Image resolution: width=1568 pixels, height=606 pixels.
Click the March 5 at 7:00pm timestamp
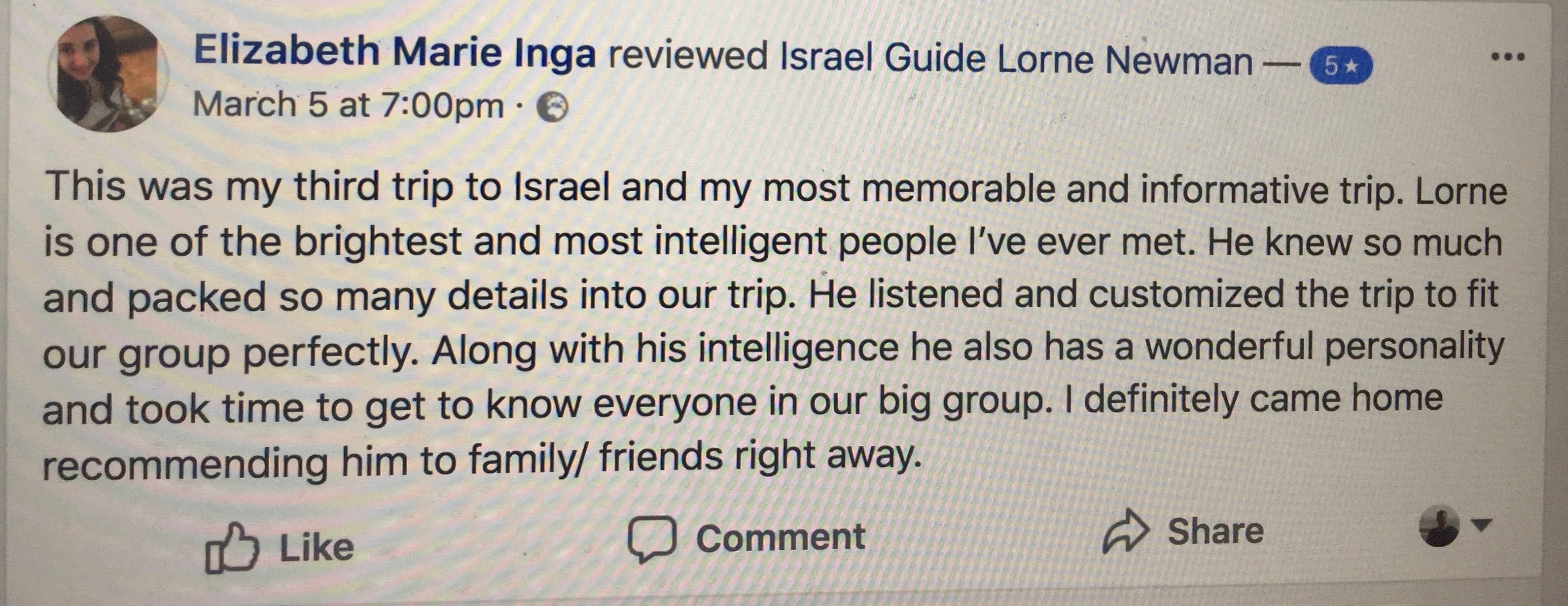(348, 105)
